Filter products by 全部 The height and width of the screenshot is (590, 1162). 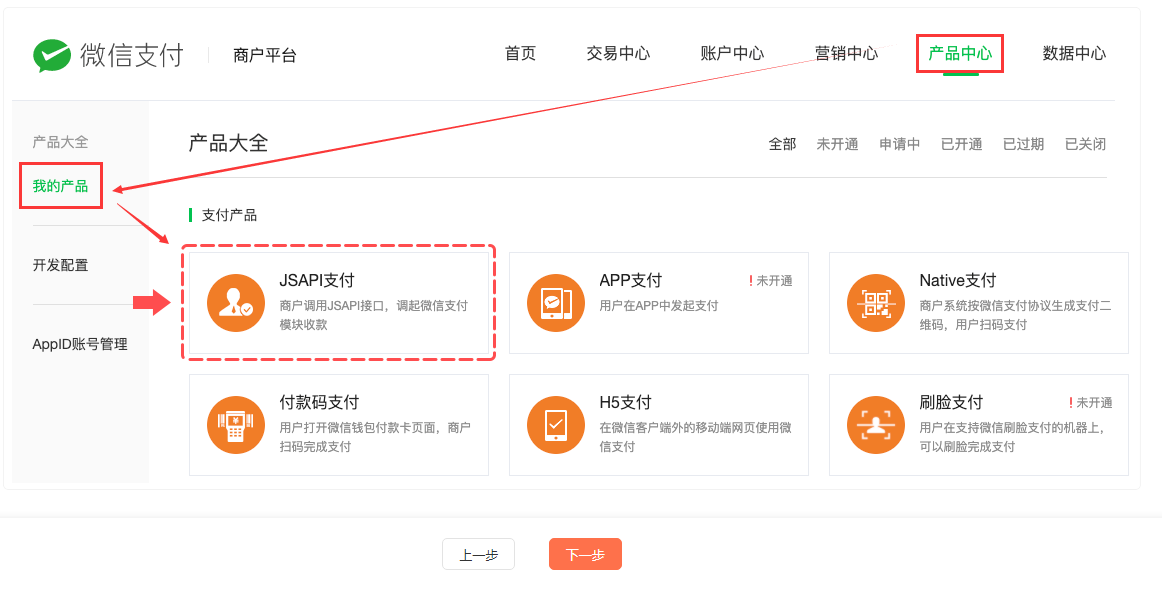click(783, 144)
